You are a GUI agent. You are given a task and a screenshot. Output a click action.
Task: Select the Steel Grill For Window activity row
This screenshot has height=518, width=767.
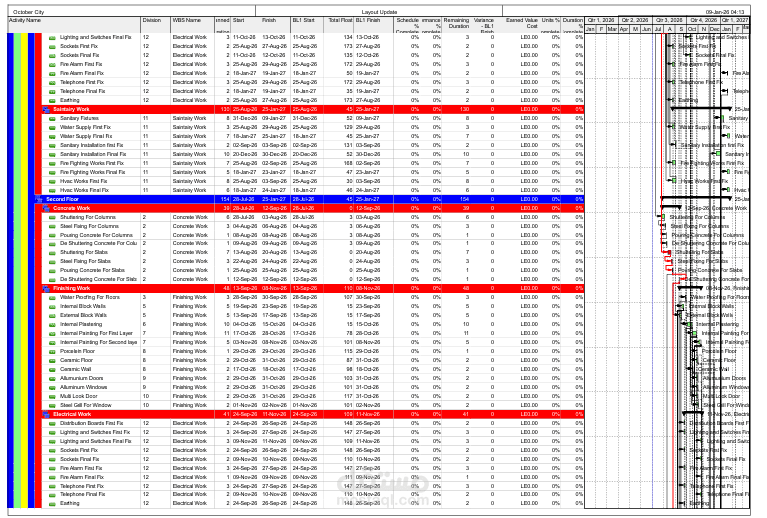click(x=312, y=405)
